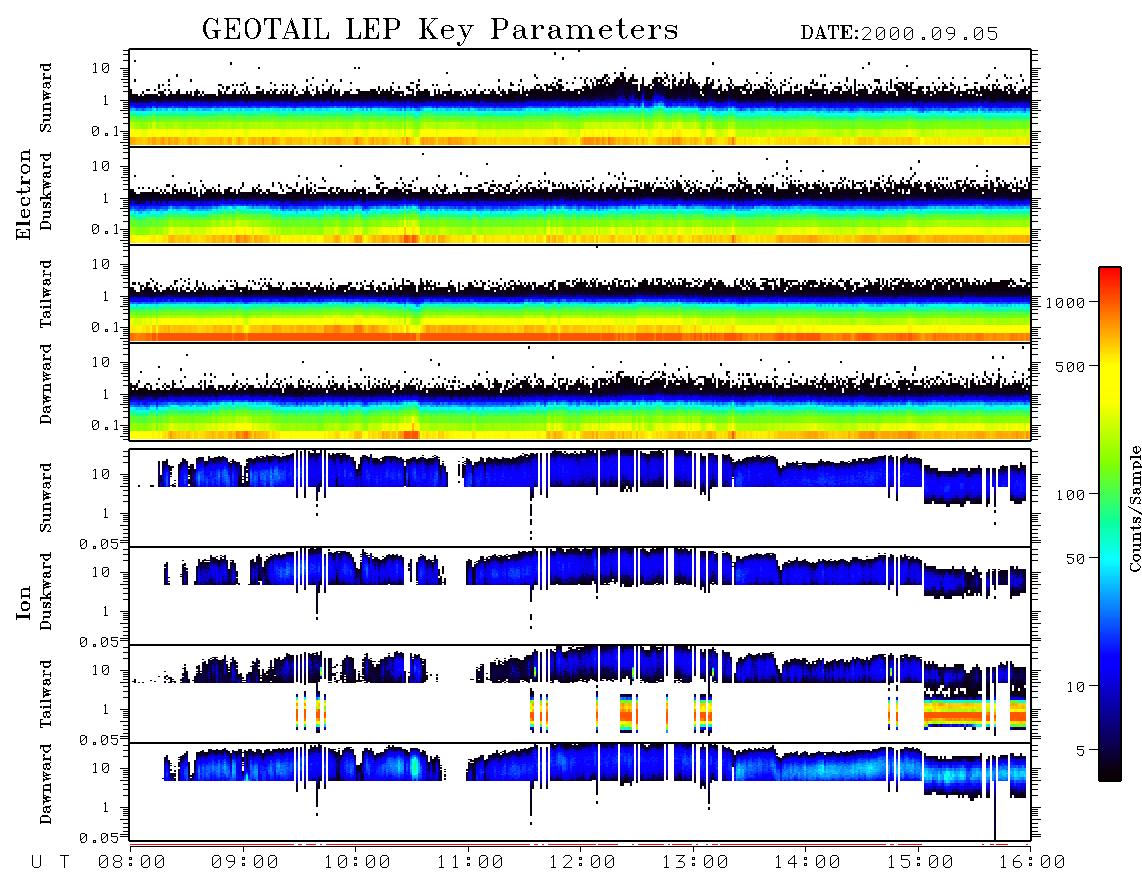The width and height of the screenshot is (1142, 880).
Task: Select the Electron Tailward panel label
Action: coord(46,293)
